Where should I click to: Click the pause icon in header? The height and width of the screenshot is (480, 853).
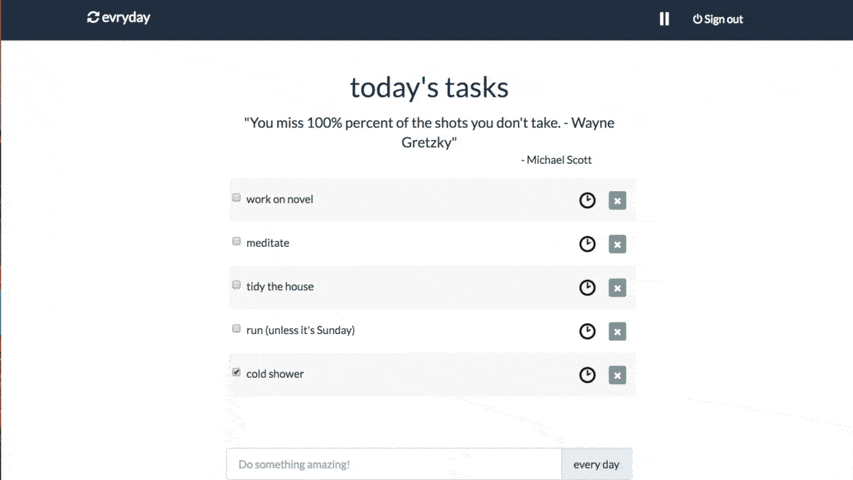[x=664, y=19]
